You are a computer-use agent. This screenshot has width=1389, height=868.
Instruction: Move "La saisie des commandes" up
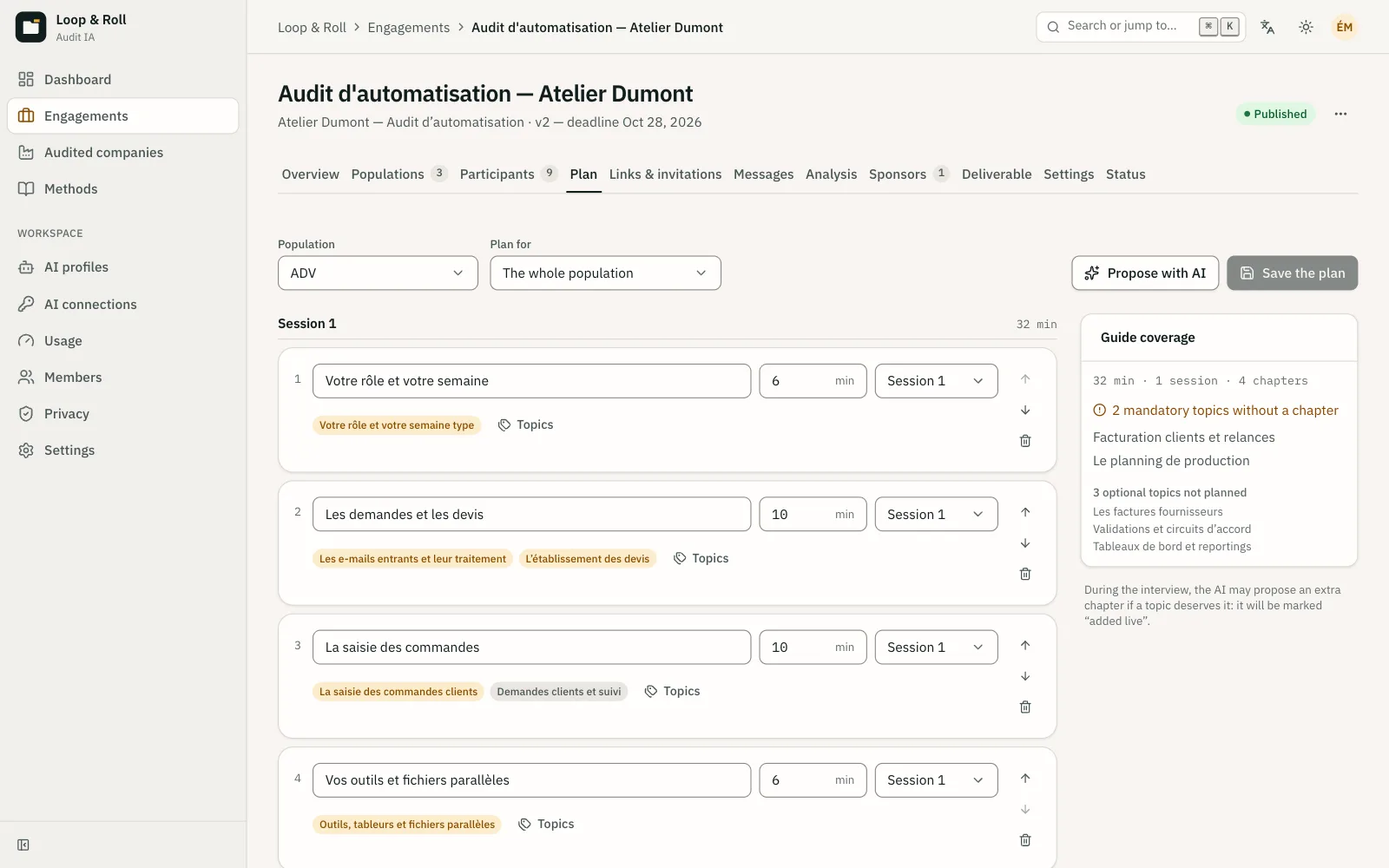[1025, 645]
